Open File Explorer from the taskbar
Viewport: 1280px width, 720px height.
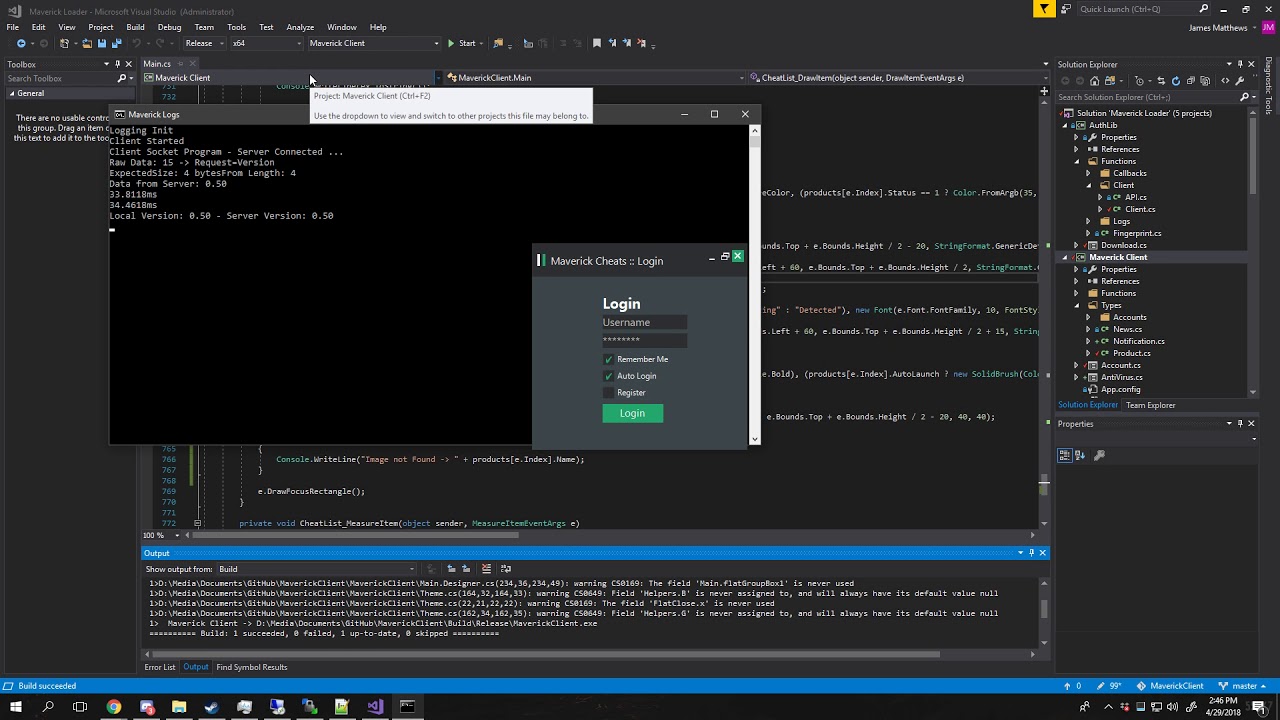click(179, 707)
